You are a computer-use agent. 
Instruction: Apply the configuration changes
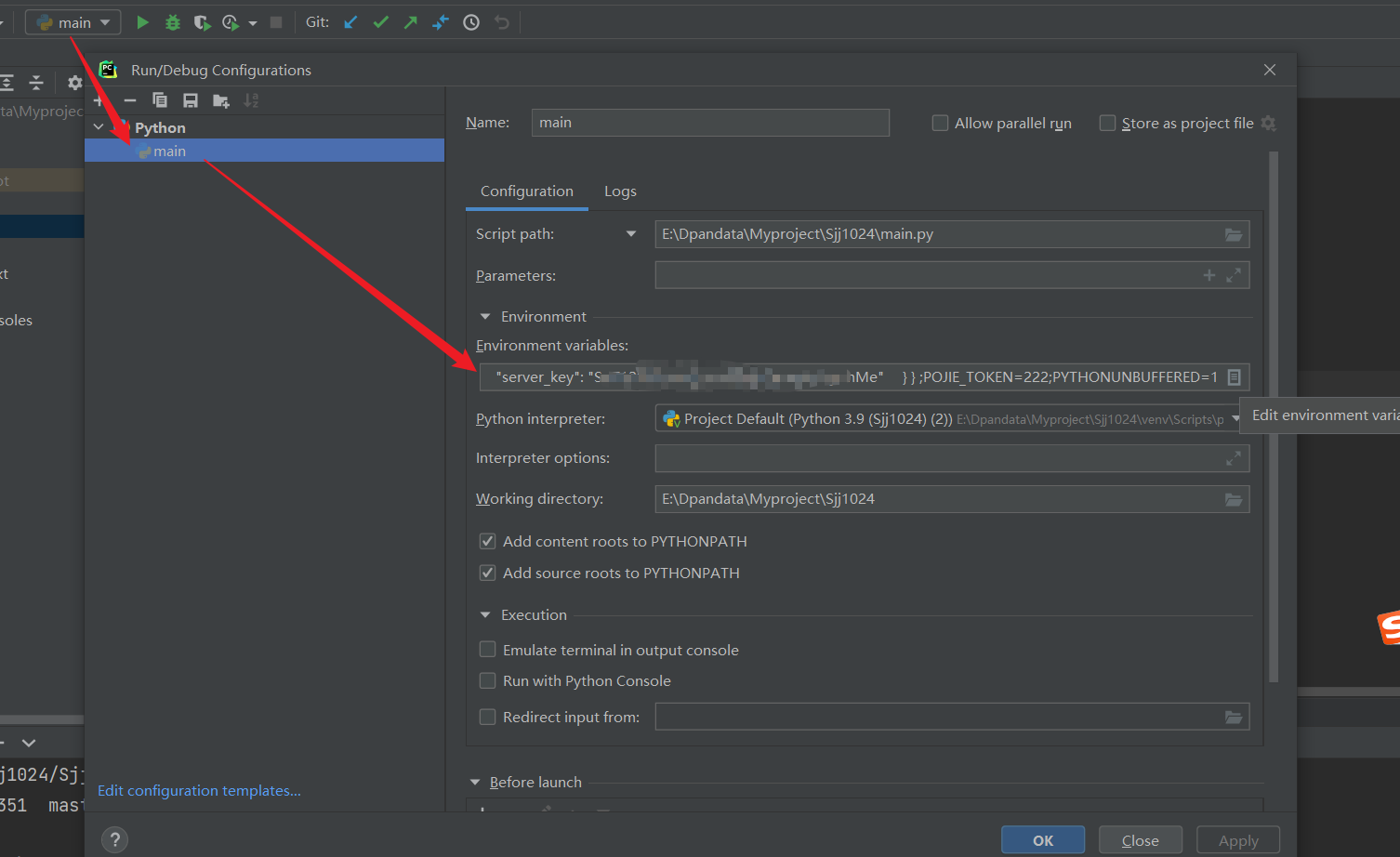[1237, 839]
